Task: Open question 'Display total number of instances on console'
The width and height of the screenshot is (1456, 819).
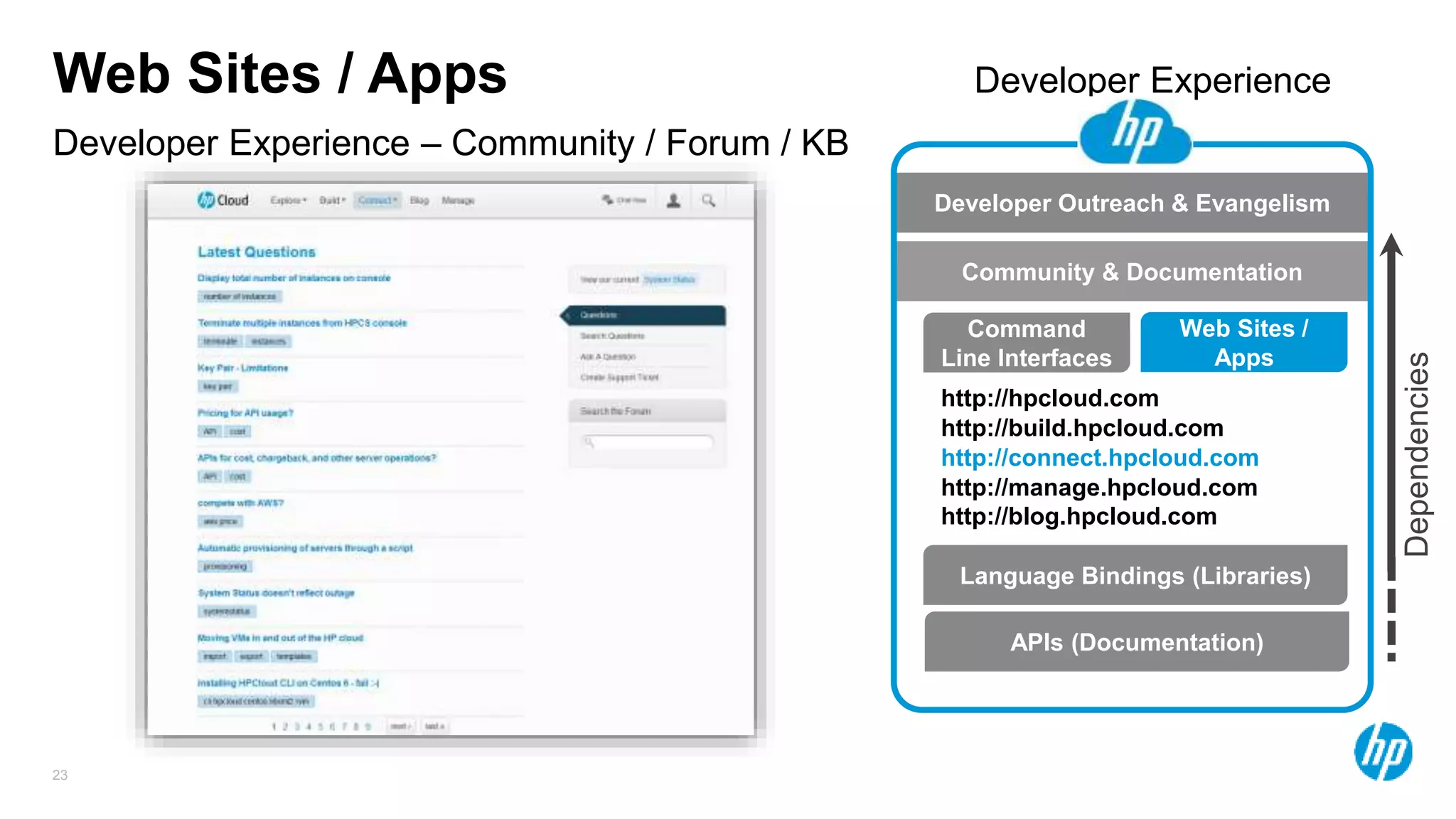Action: pos(294,278)
